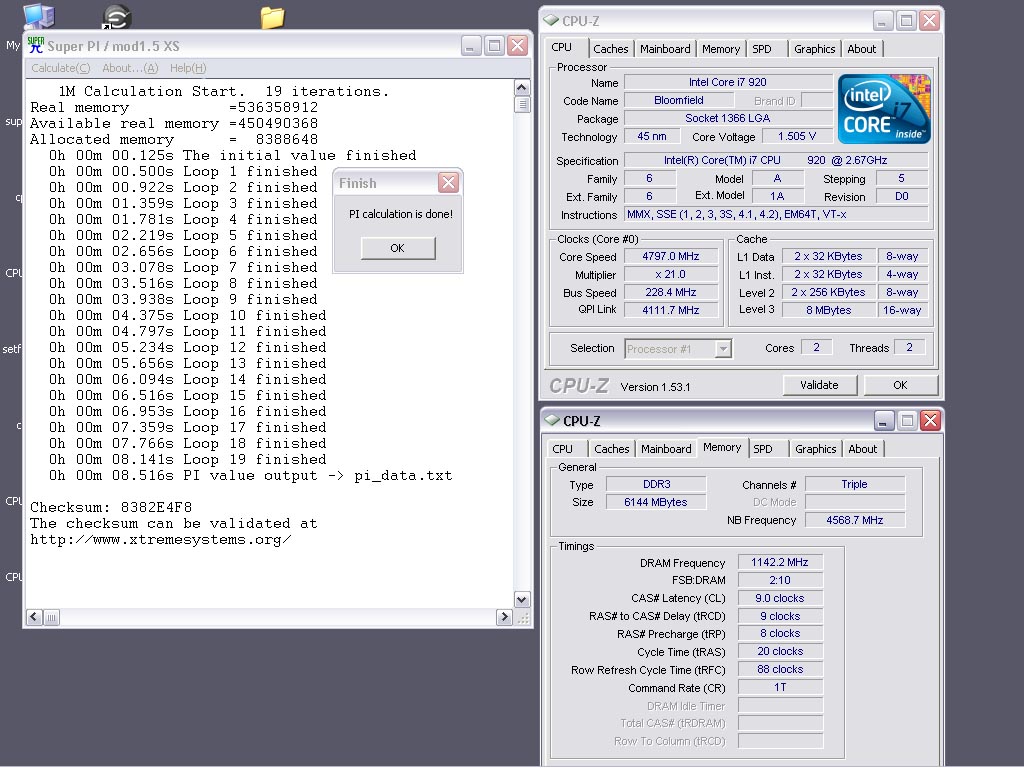Click the CAS# Latency value '9.0 clocks'
This screenshot has width=1024, height=768.
[x=780, y=598]
